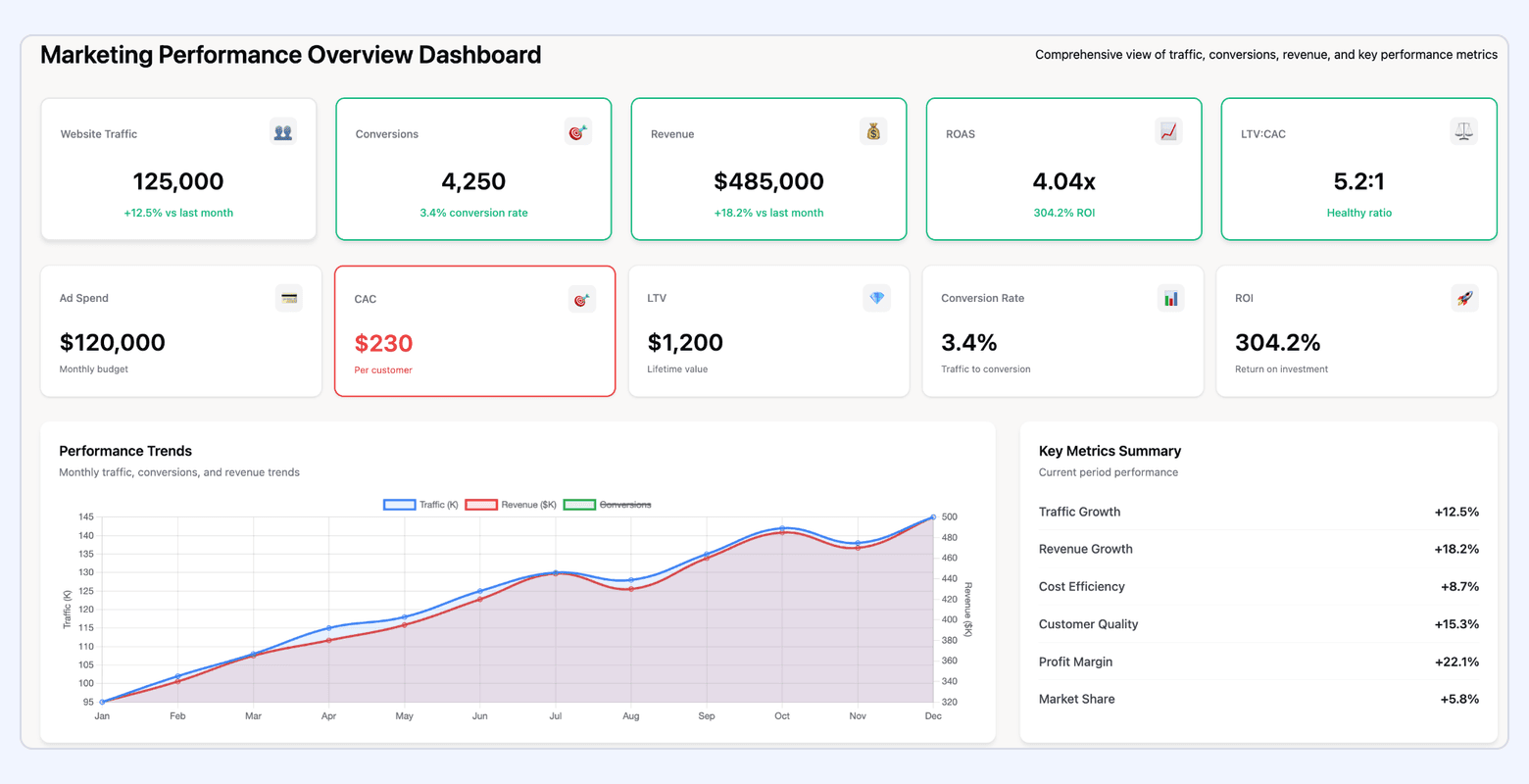1529x784 pixels.
Task: Click the Healthy ratio label
Action: click(x=1359, y=213)
